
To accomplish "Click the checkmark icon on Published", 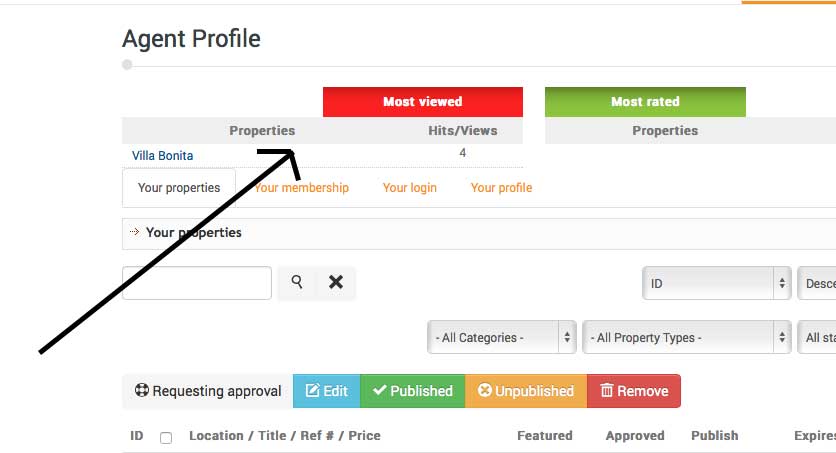I will click(x=380, y=390).
